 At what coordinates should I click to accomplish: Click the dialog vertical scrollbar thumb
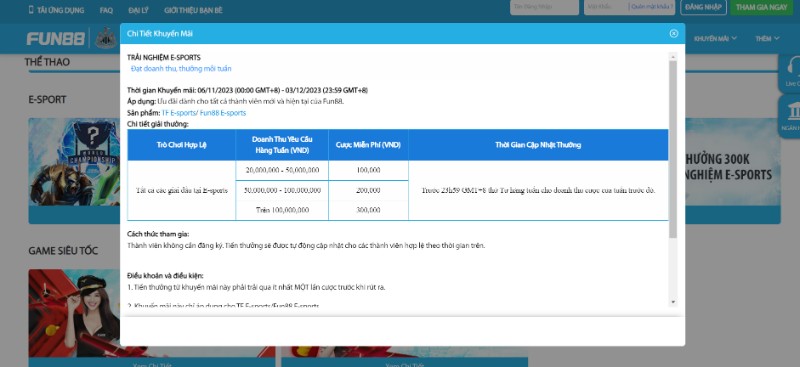click(672, 149)
